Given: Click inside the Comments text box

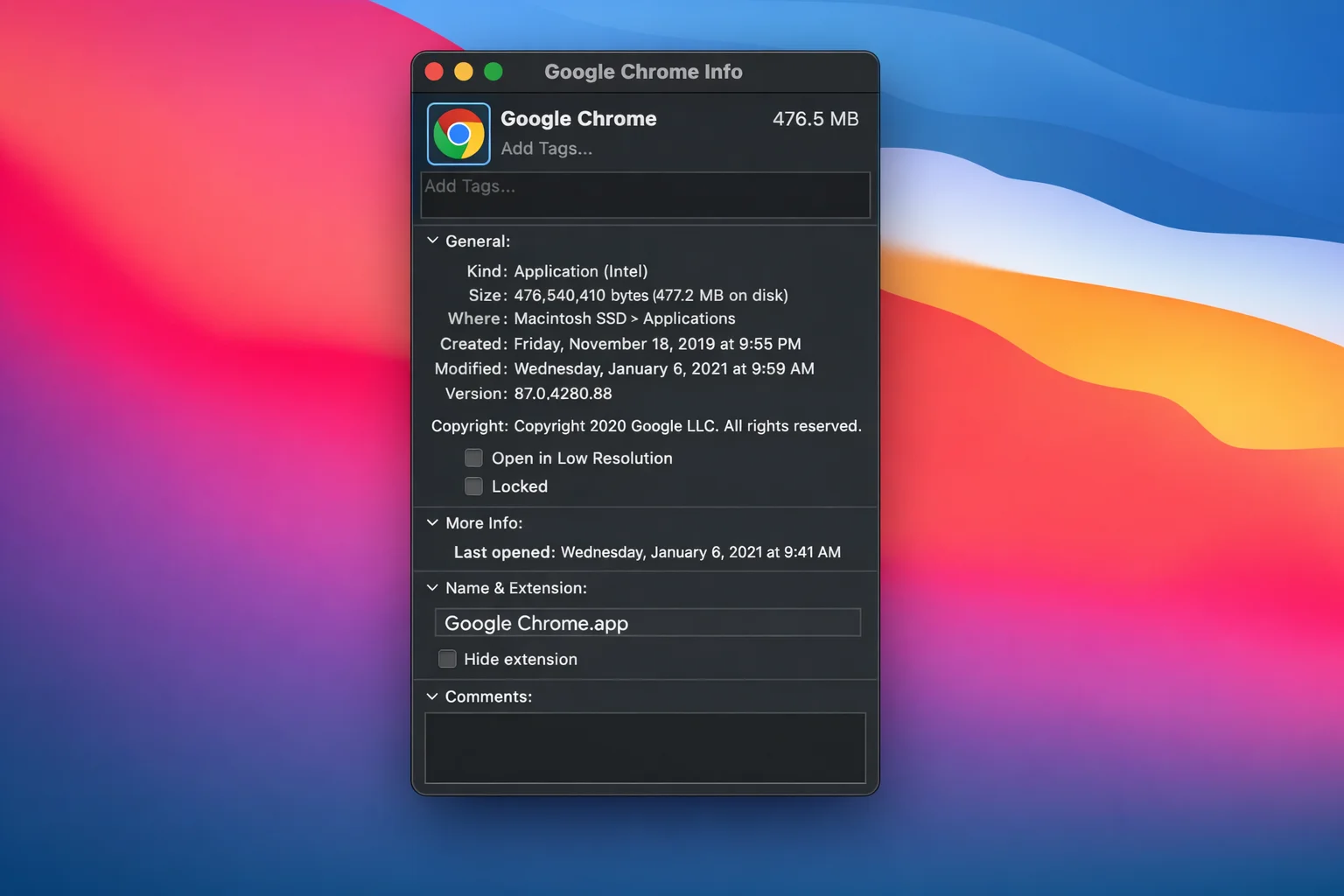Looking at the screenshot, I should [x=646, y=748].
